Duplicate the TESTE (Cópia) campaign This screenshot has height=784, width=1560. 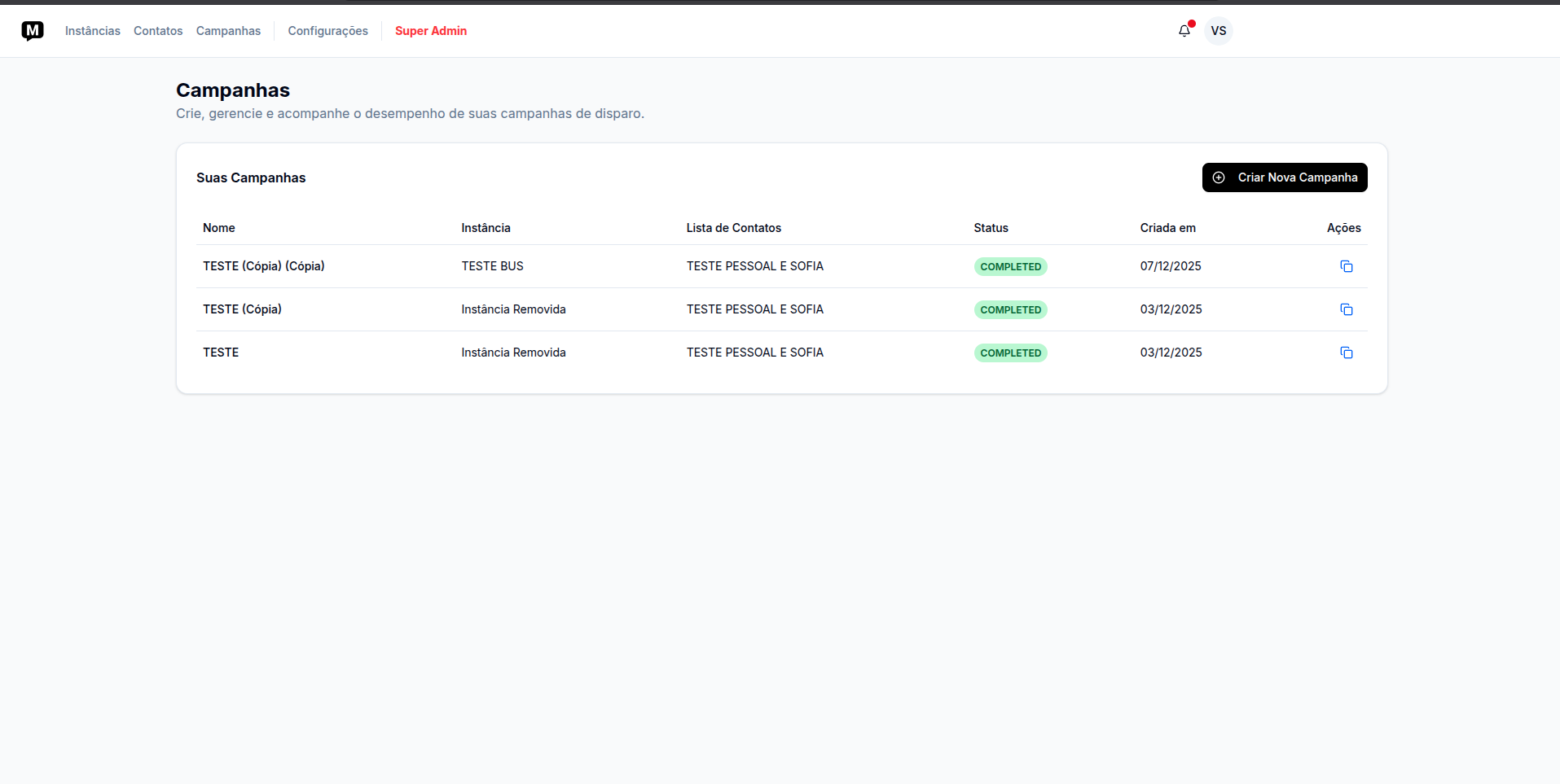click(1346, 309)
